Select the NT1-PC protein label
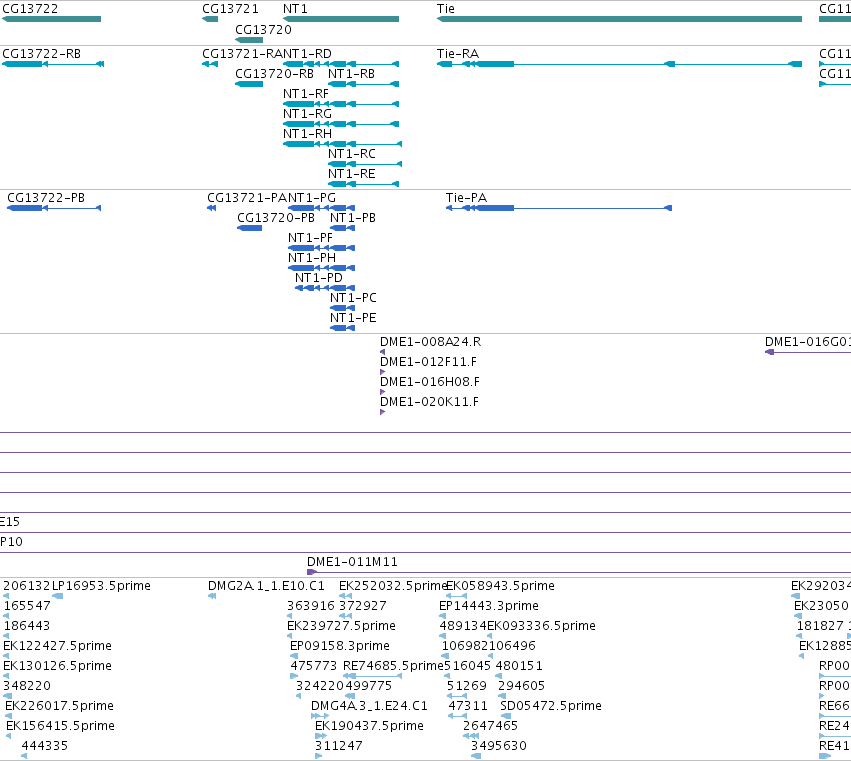 pos(353,298)
